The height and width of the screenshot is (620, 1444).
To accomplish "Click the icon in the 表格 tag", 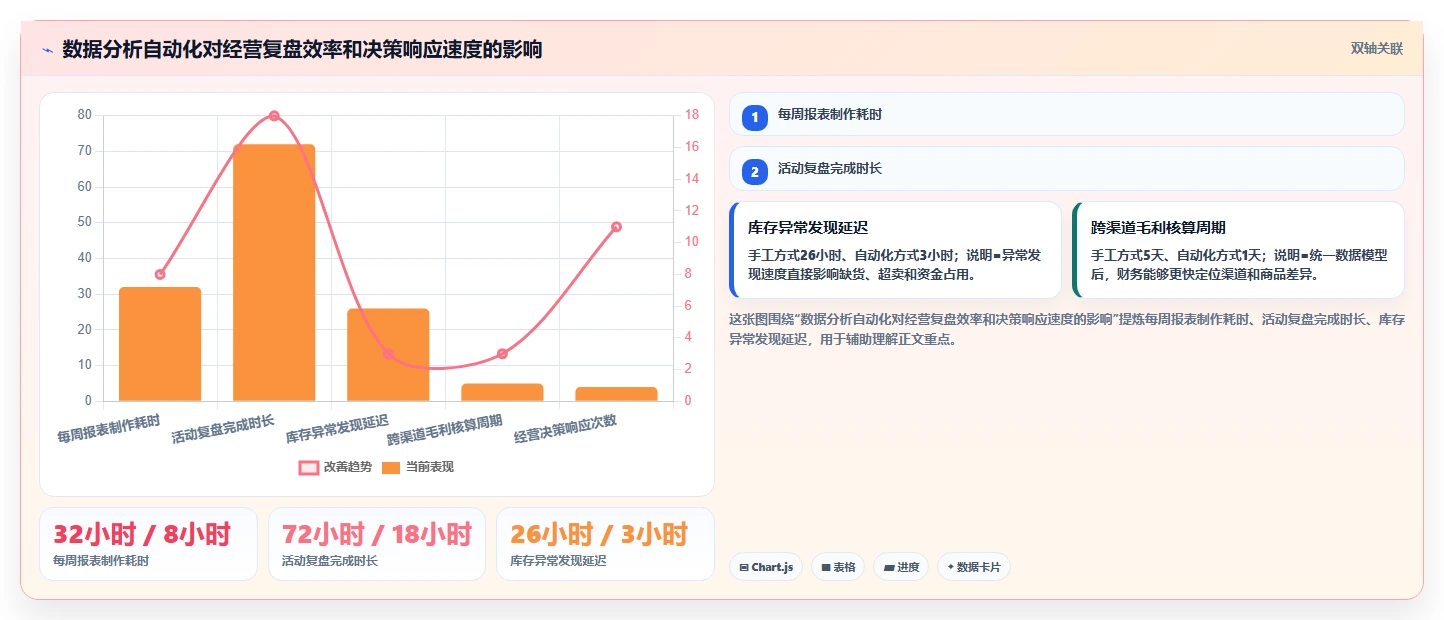I will tap(826, 568).
